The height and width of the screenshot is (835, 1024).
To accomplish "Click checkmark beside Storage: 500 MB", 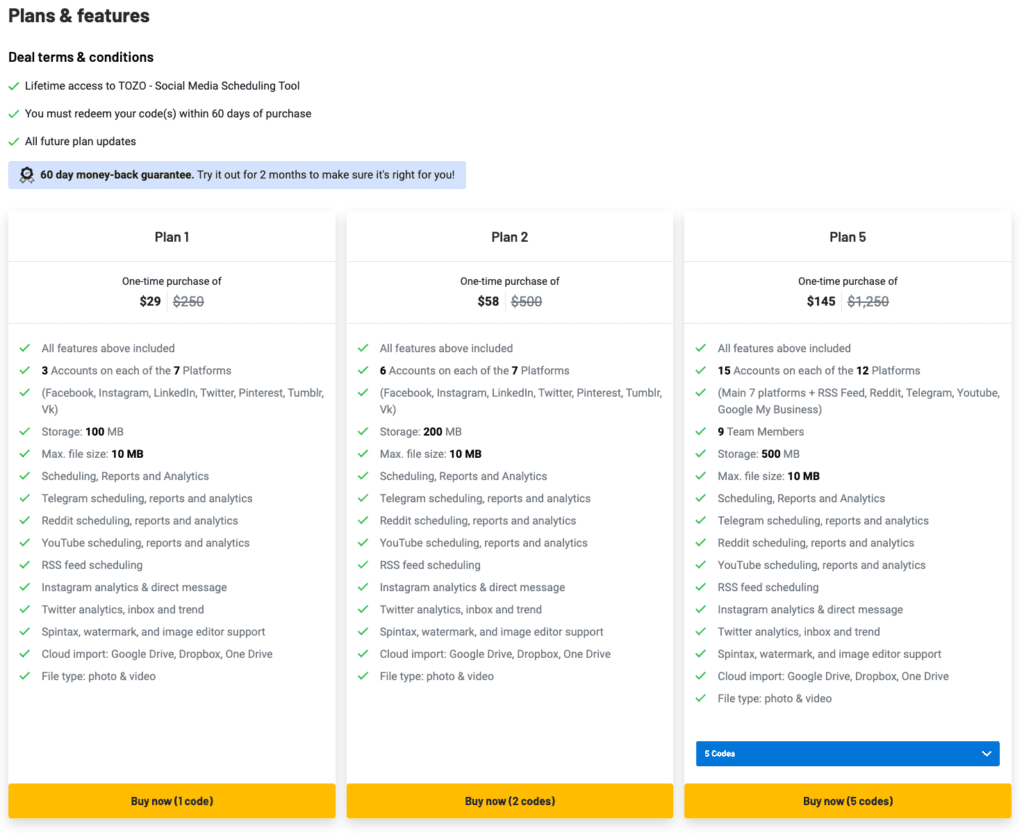I will (x=701, y=454).
